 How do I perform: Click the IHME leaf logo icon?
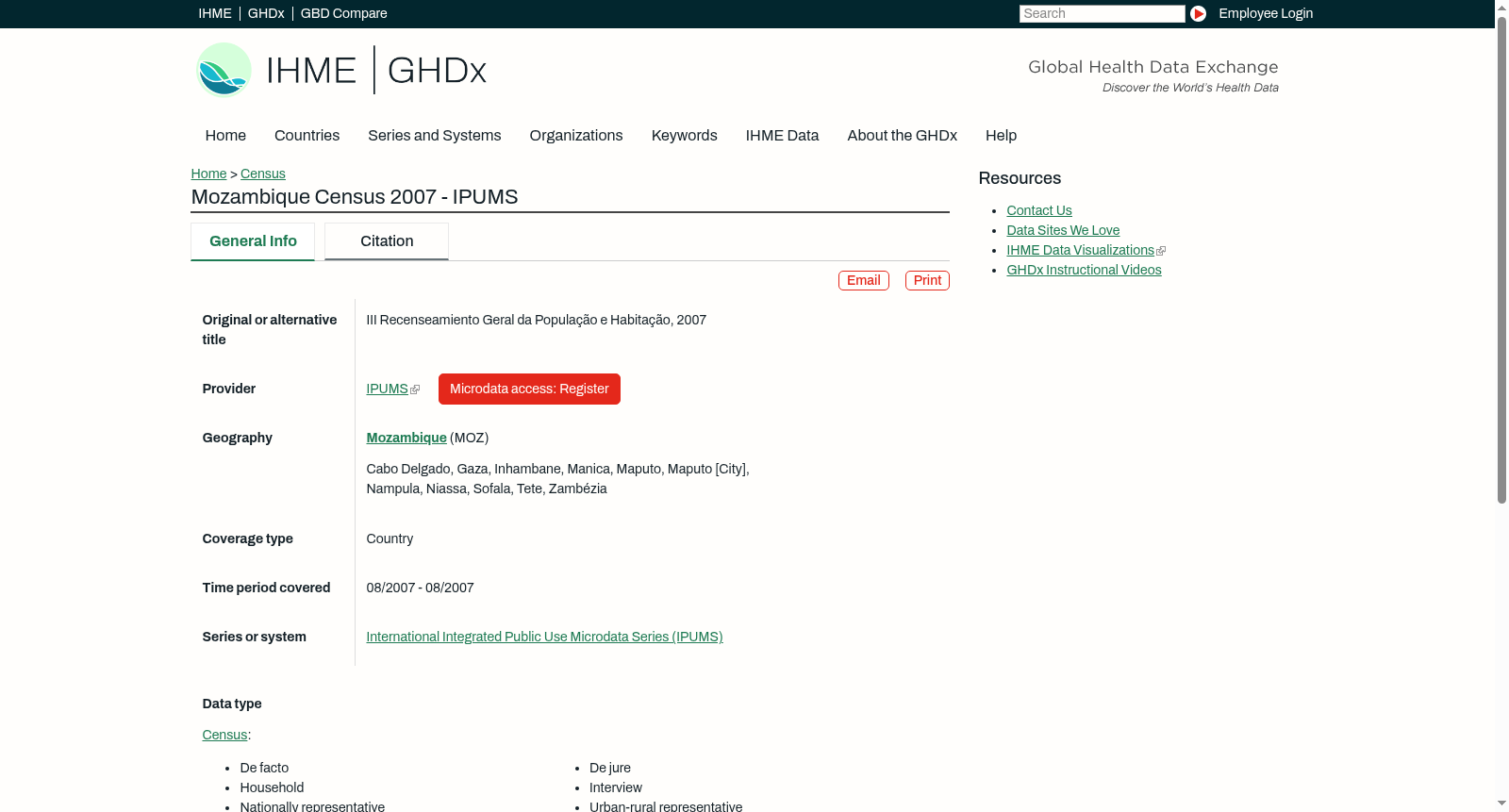(x=224, y=70)
